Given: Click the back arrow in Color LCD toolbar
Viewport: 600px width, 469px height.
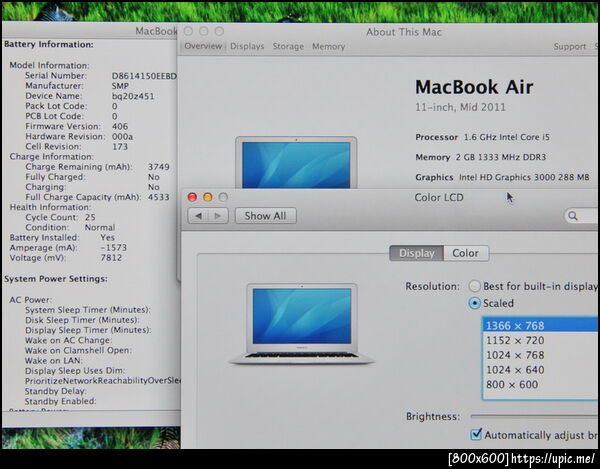Looking at the screenshot, I should click(x=198, y=216).
